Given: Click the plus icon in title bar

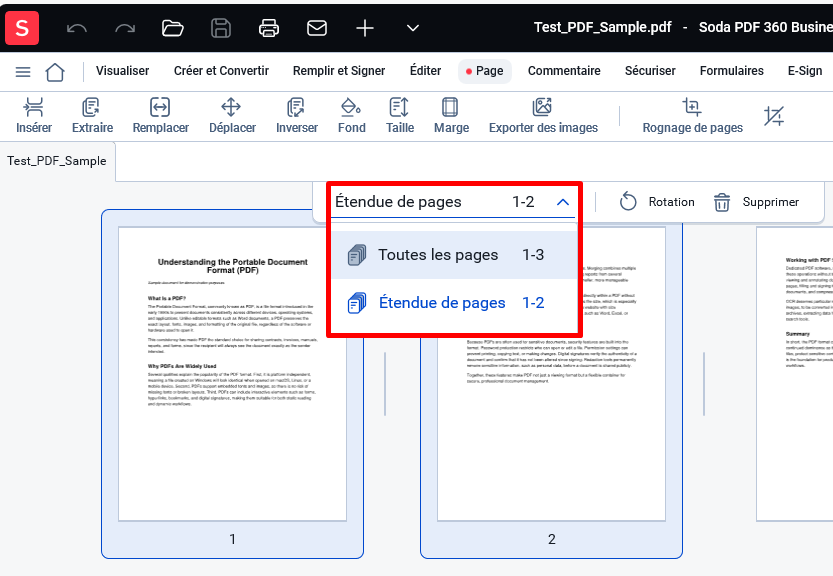Looking at the screenshot, I should (365, 28).
